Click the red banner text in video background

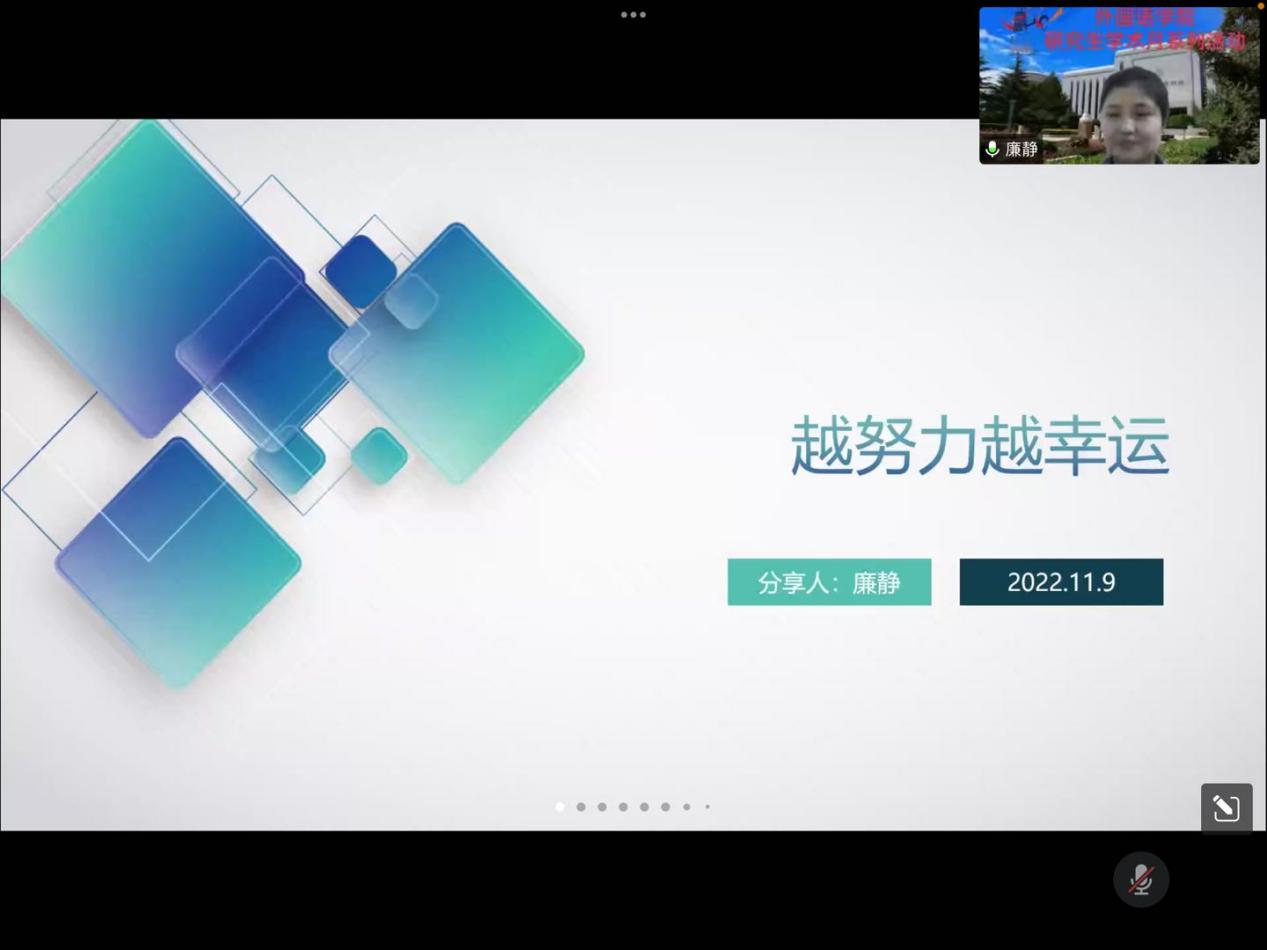pyautogui.click(x=1144, y=30)
